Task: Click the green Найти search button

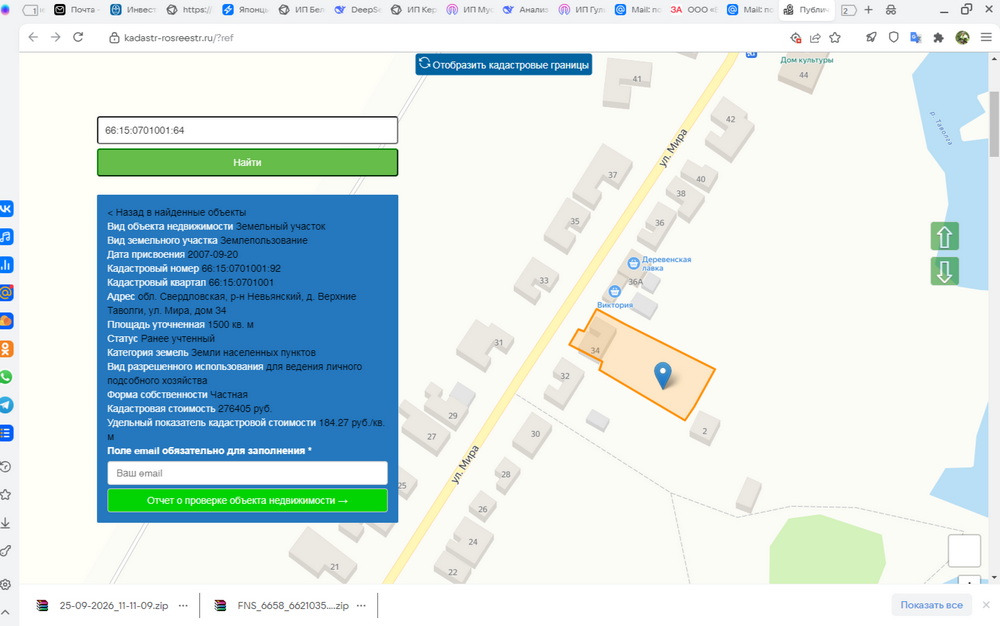Action: [247, 163]
